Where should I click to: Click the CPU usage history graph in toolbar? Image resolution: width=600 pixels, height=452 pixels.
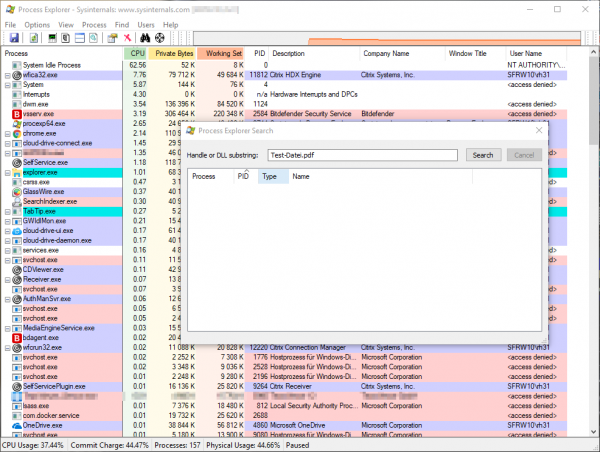point(387,38)
